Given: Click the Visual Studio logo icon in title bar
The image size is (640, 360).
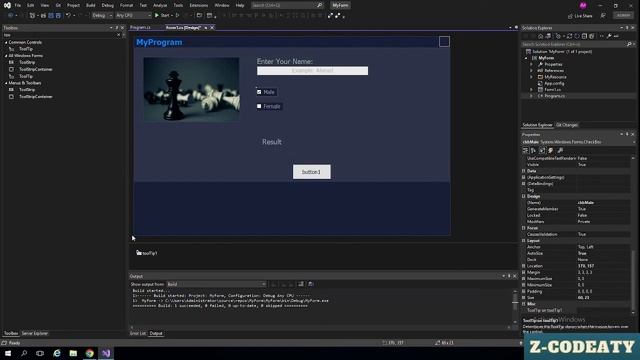Looking at the screenshot, I should [x=7, y=5].
